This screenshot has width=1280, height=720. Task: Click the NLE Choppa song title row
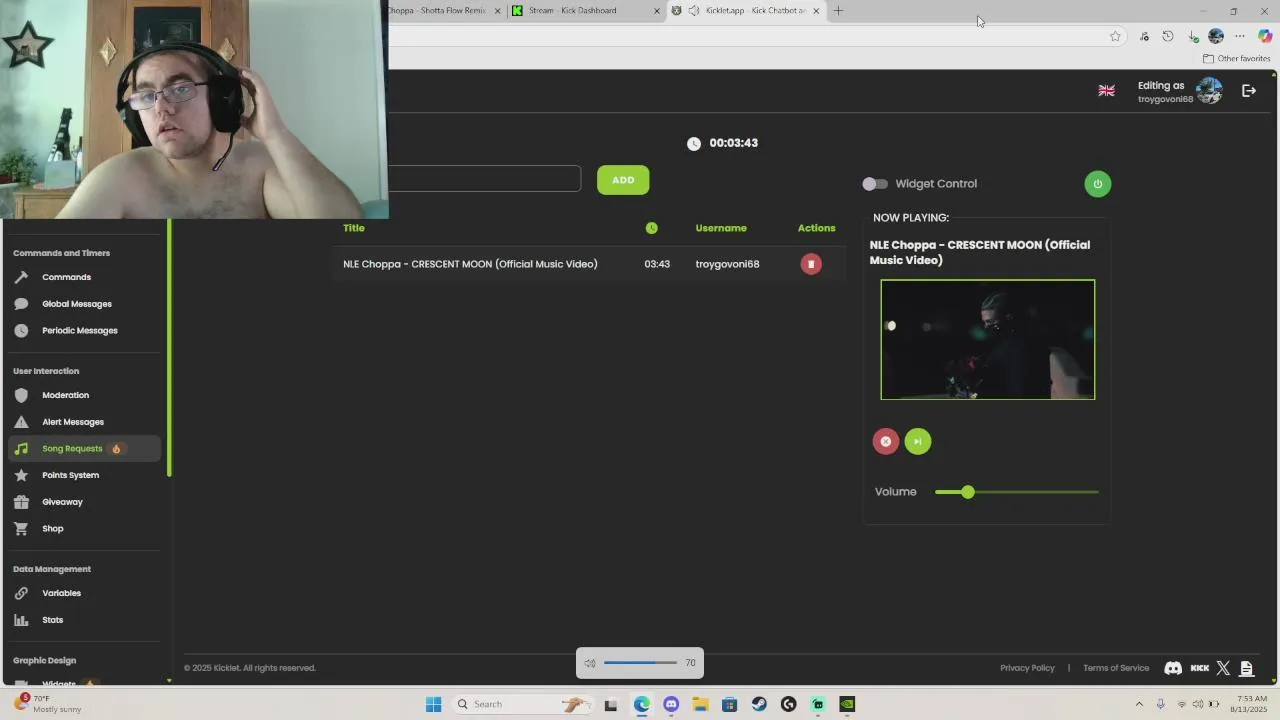(470, 264)
